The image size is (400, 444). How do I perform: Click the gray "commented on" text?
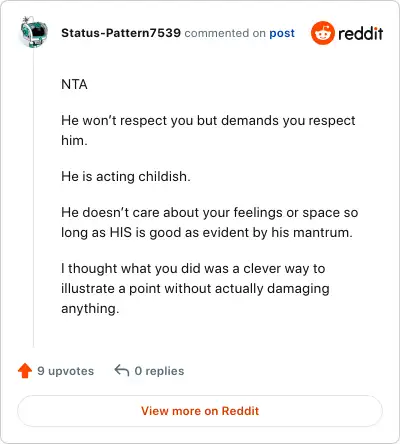pyautogui.click(x=225, y=33)
